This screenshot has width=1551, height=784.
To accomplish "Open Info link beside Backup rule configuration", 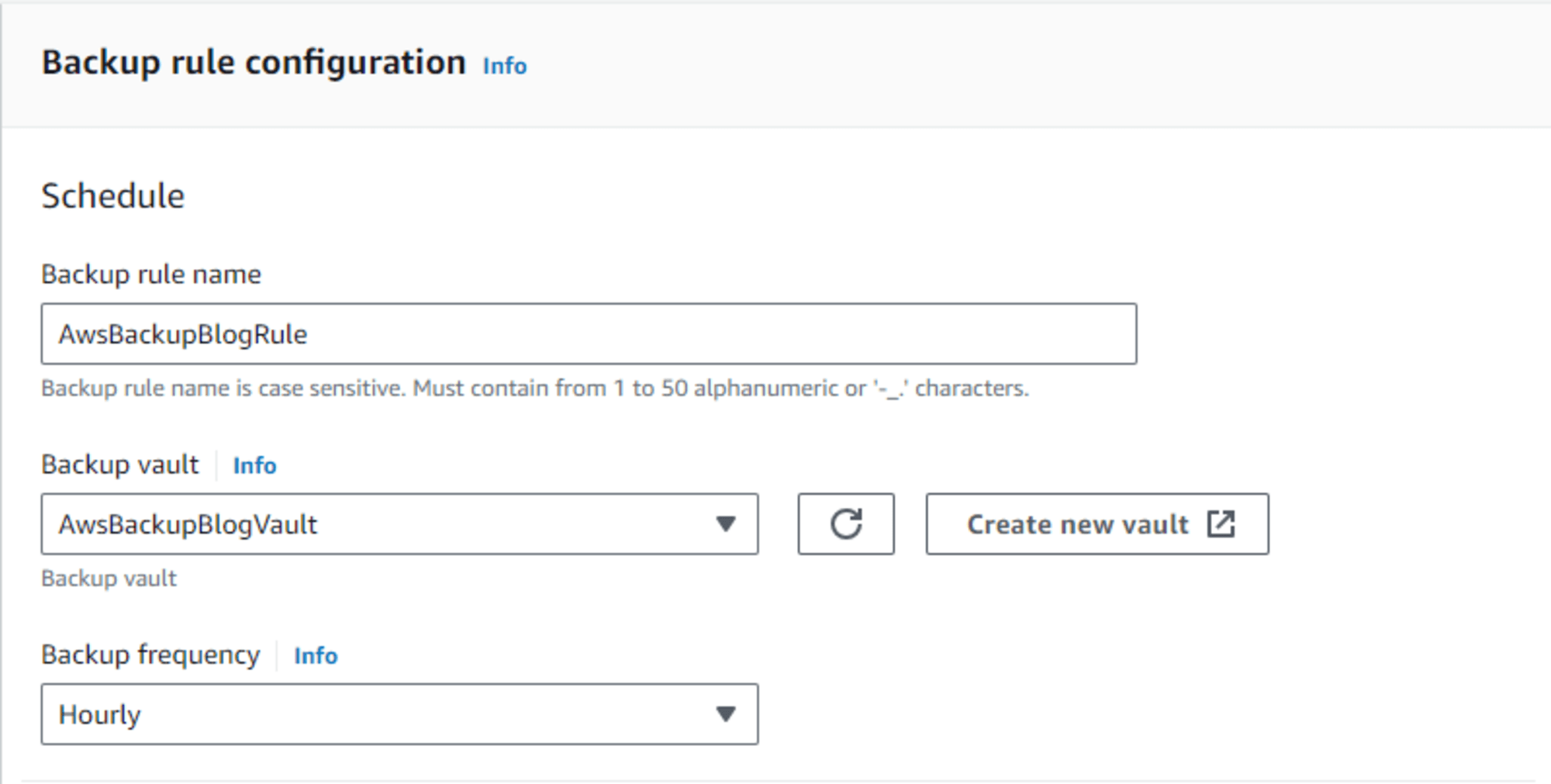I will 505,66.
